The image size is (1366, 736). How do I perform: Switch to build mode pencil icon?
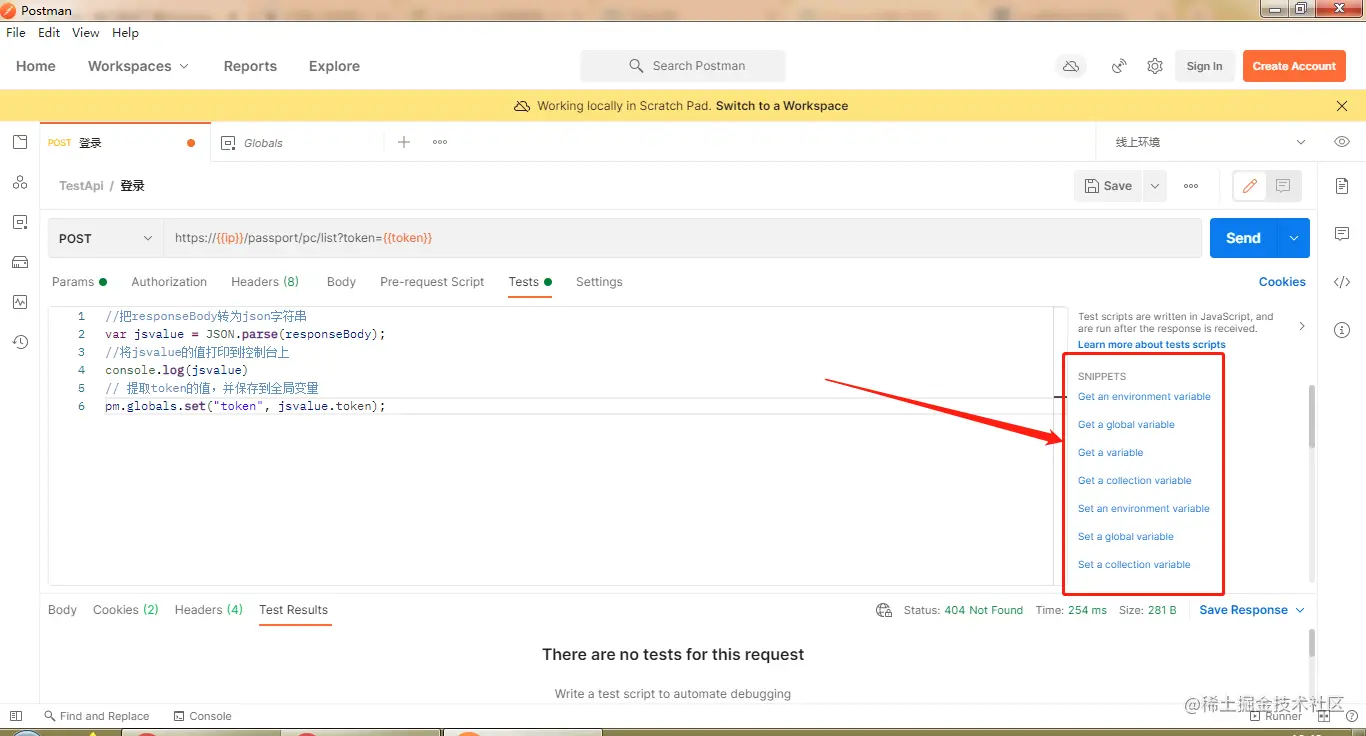(1249, 186)
